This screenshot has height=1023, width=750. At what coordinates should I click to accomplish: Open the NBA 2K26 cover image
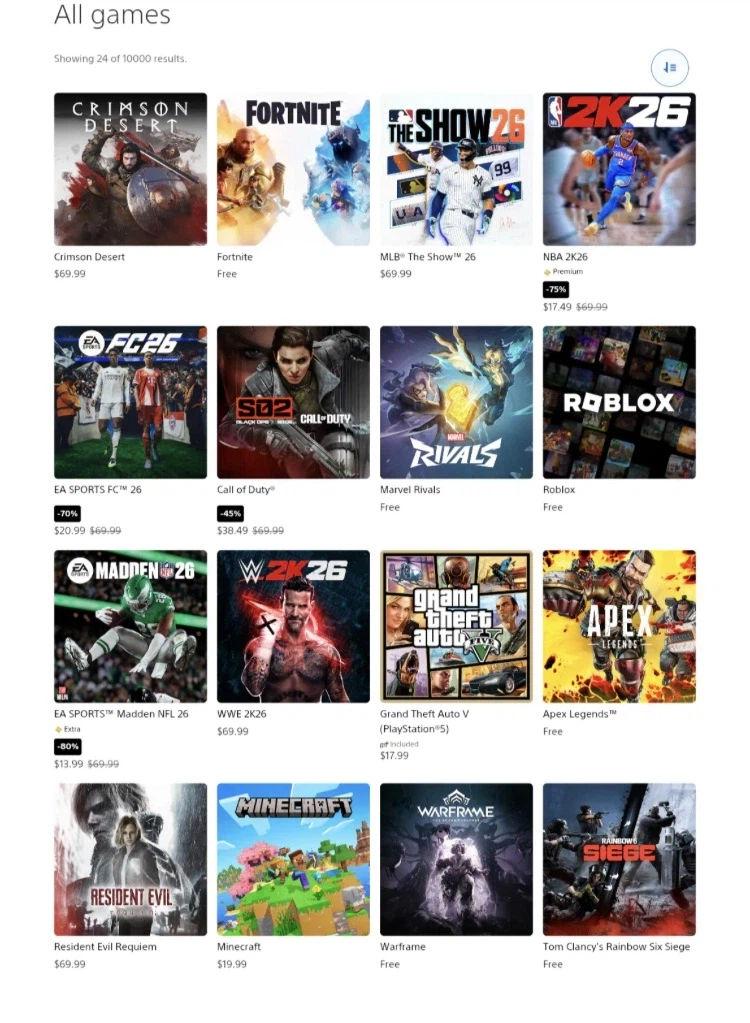620,169
